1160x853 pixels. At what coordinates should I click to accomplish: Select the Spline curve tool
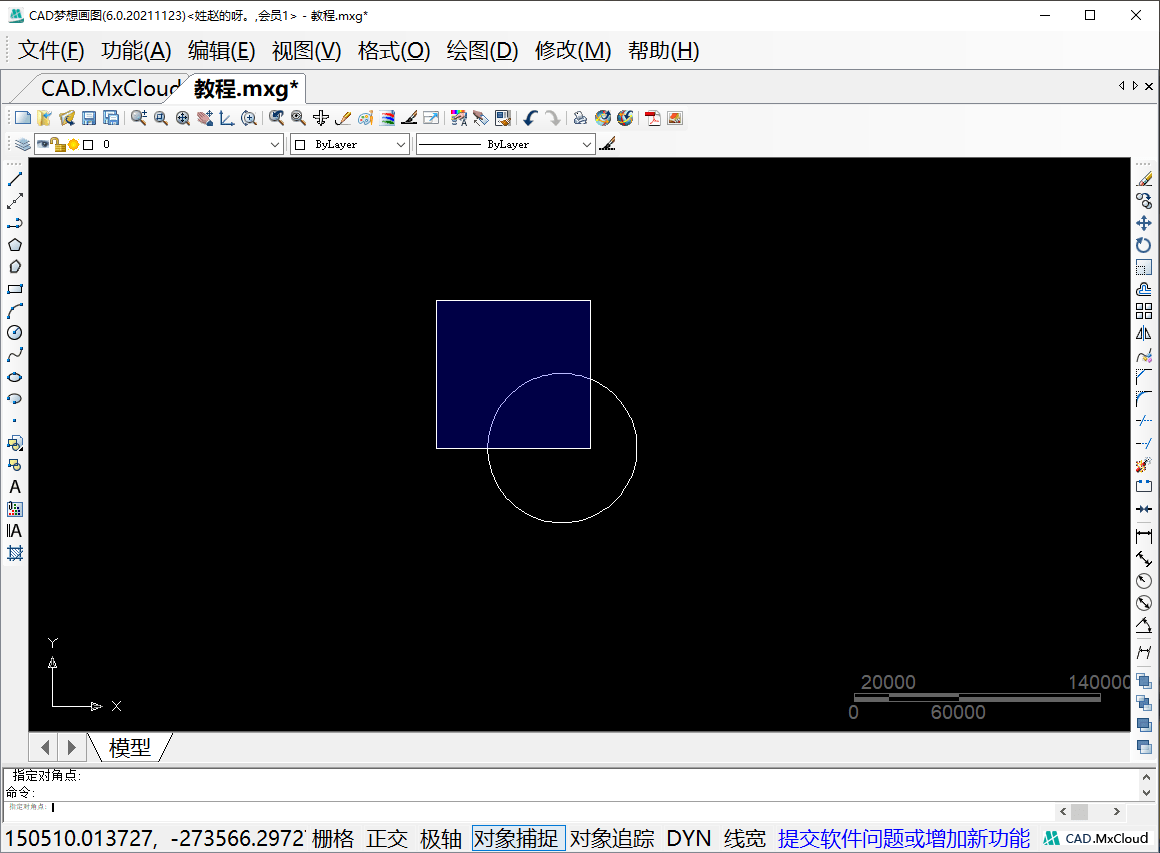(15, 355)
